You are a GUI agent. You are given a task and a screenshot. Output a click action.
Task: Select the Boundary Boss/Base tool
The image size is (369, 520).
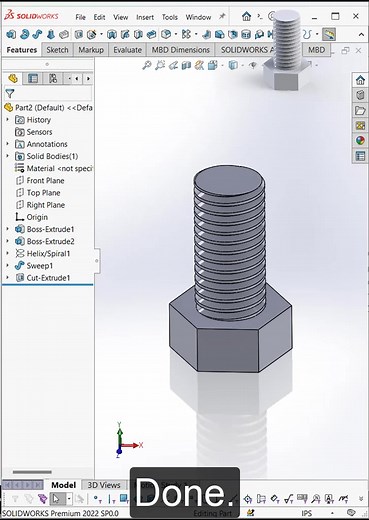(64, 34)
